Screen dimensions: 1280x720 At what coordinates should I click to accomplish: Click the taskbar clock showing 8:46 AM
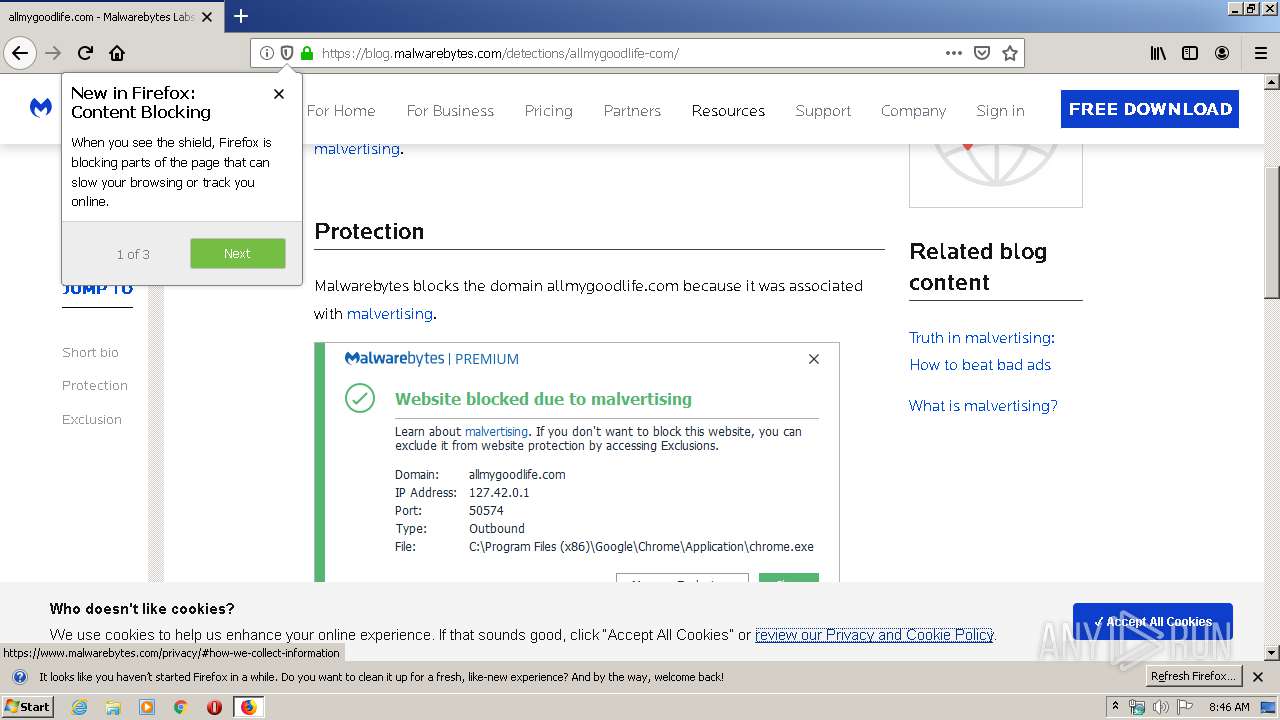[x=1229, y=707]
